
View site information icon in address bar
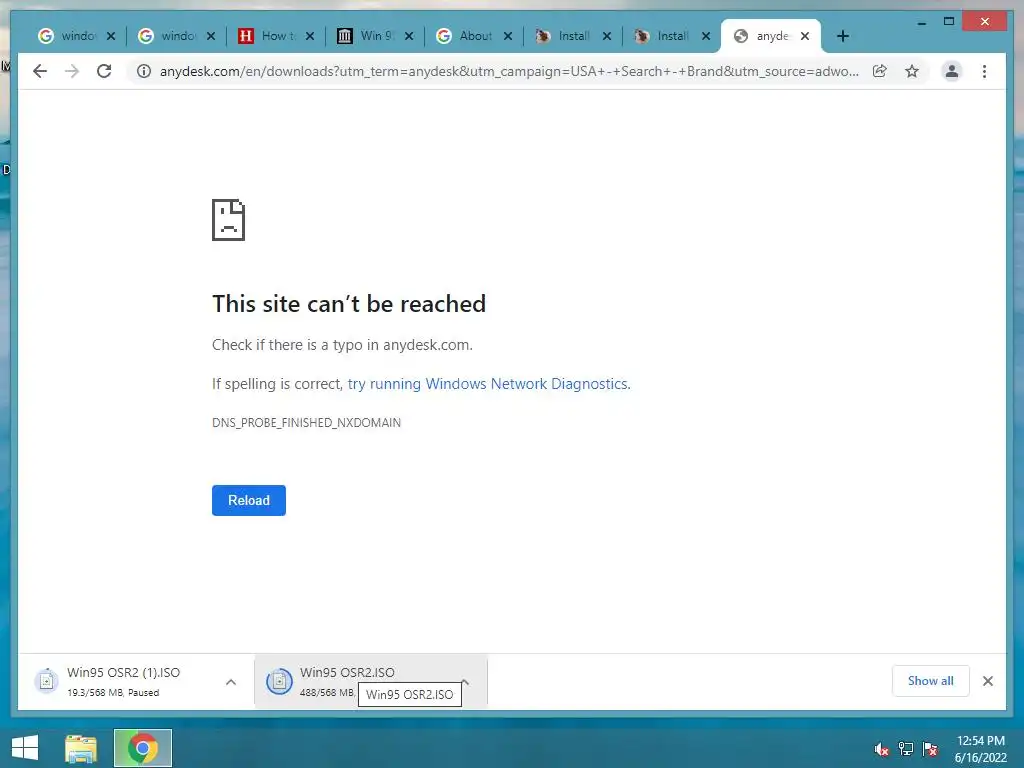click(x=144, y=71)
